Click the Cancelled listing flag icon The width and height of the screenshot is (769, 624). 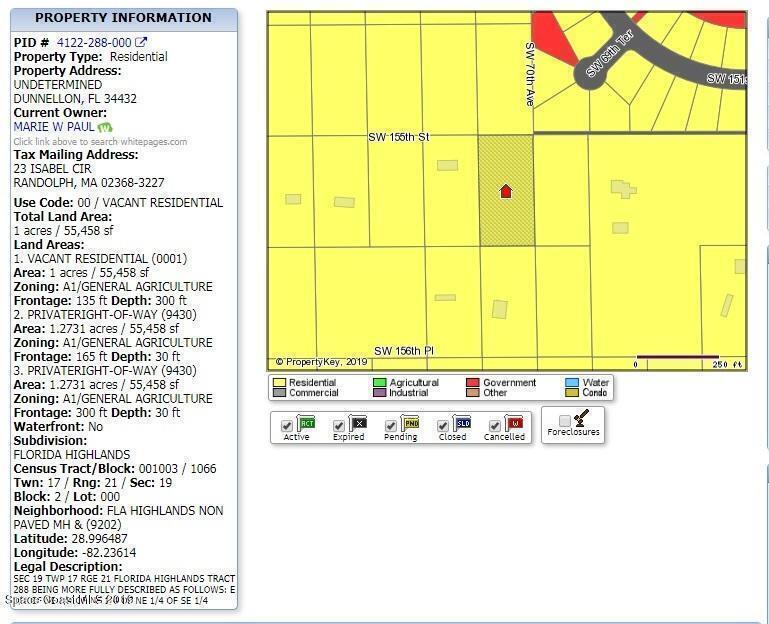[514, 423]
